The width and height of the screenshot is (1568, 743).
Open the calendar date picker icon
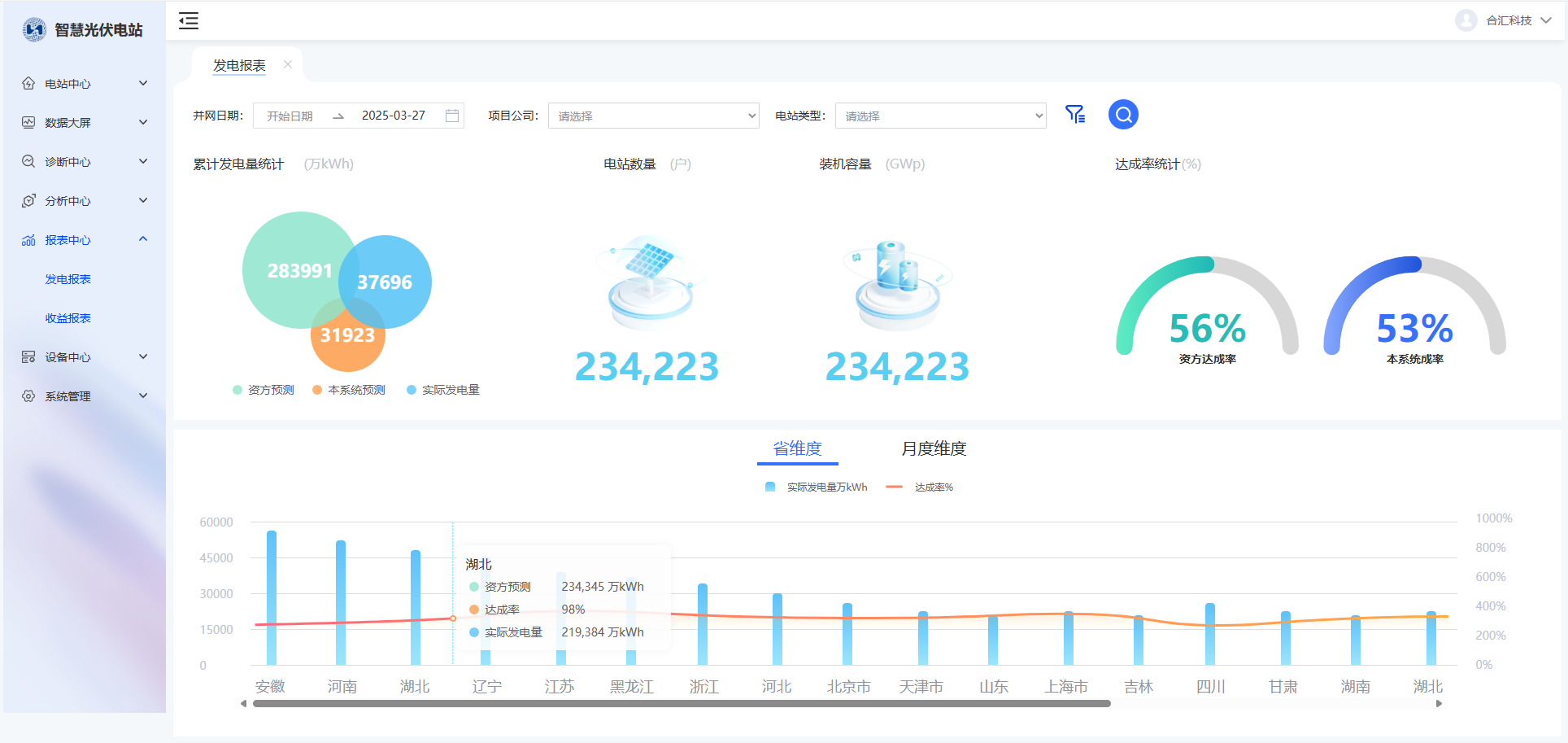(452, 116)
